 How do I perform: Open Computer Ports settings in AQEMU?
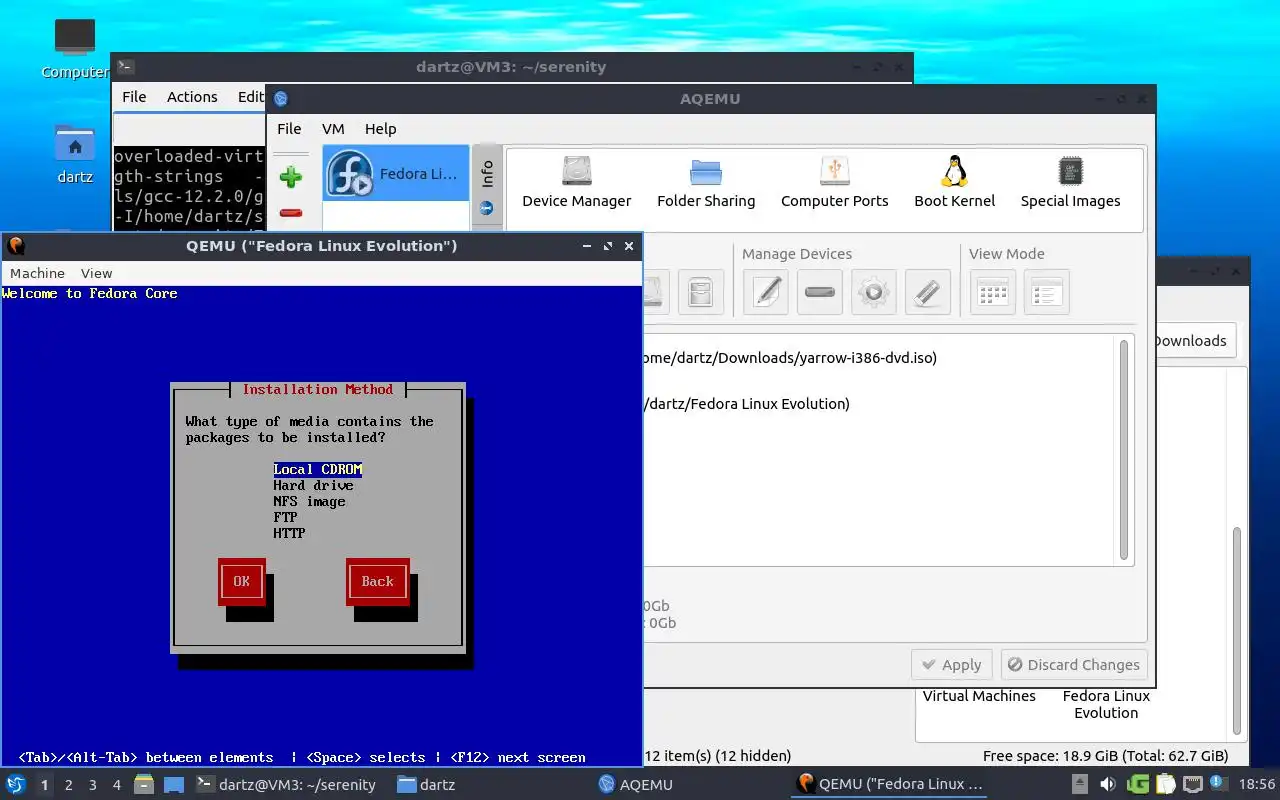[834, 182]
